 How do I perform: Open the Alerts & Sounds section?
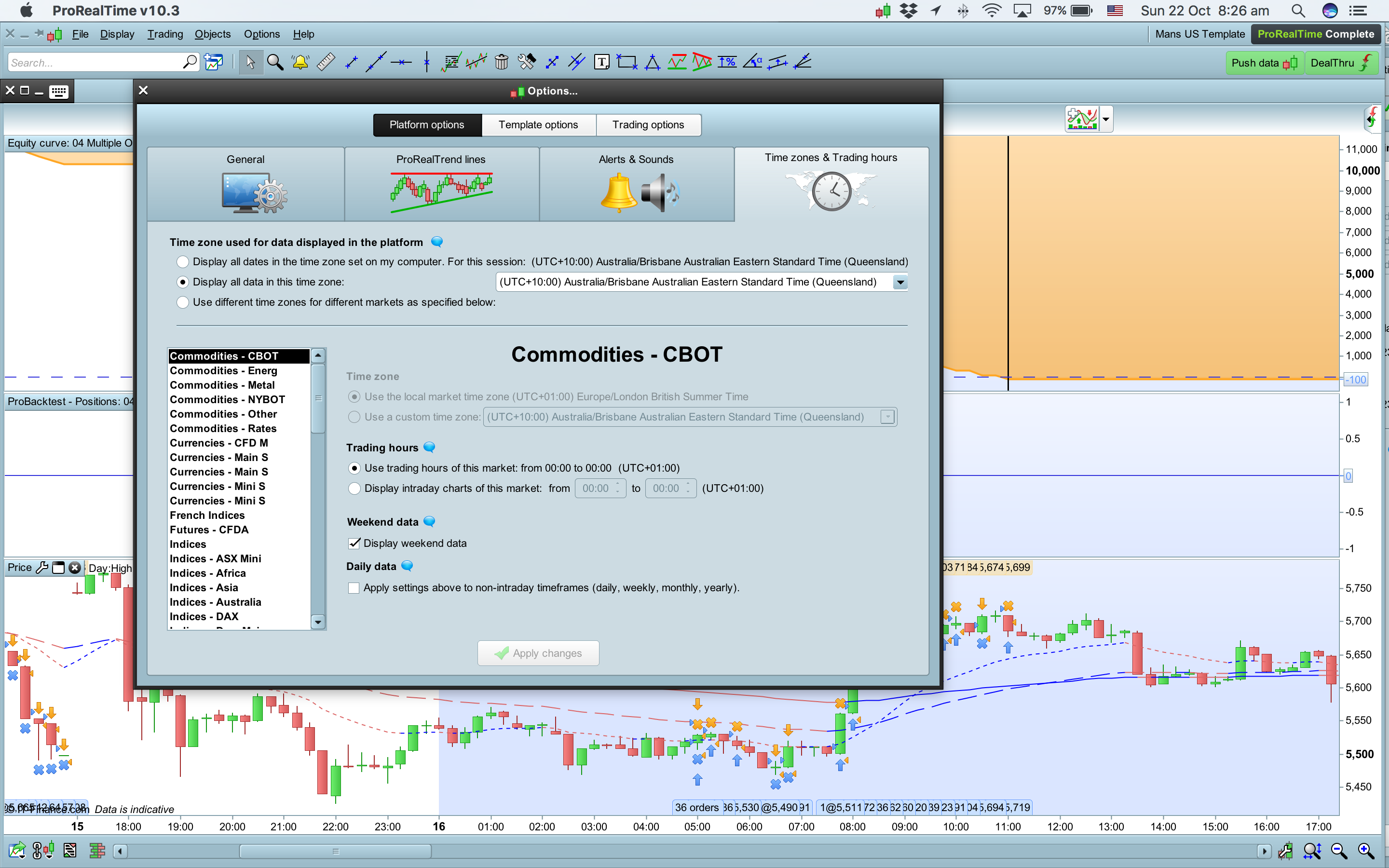click(636, 184)
